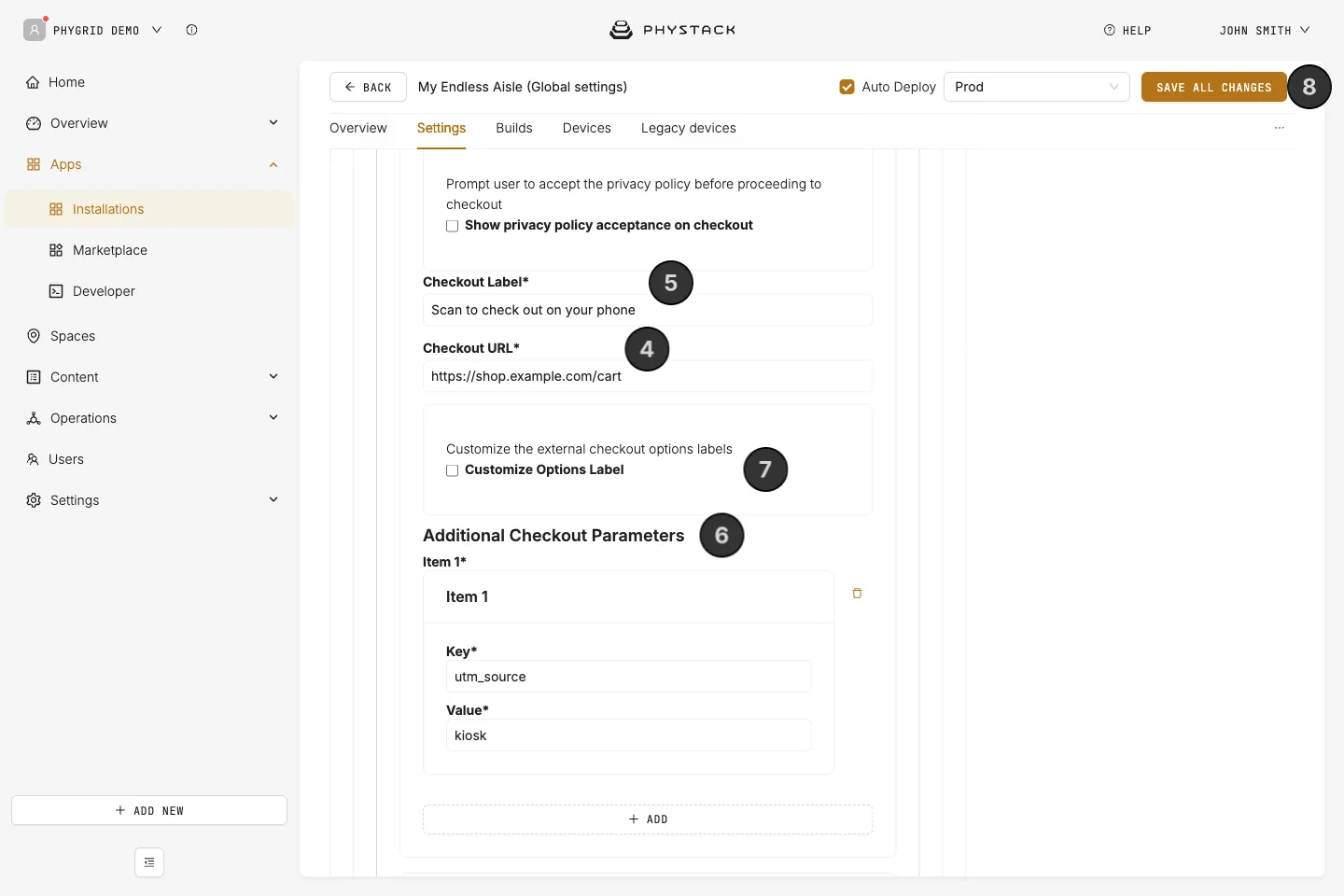1344x896 pixels.
Task: Click the Settings gear icon in sidebar
Action: tap(34, 500)
